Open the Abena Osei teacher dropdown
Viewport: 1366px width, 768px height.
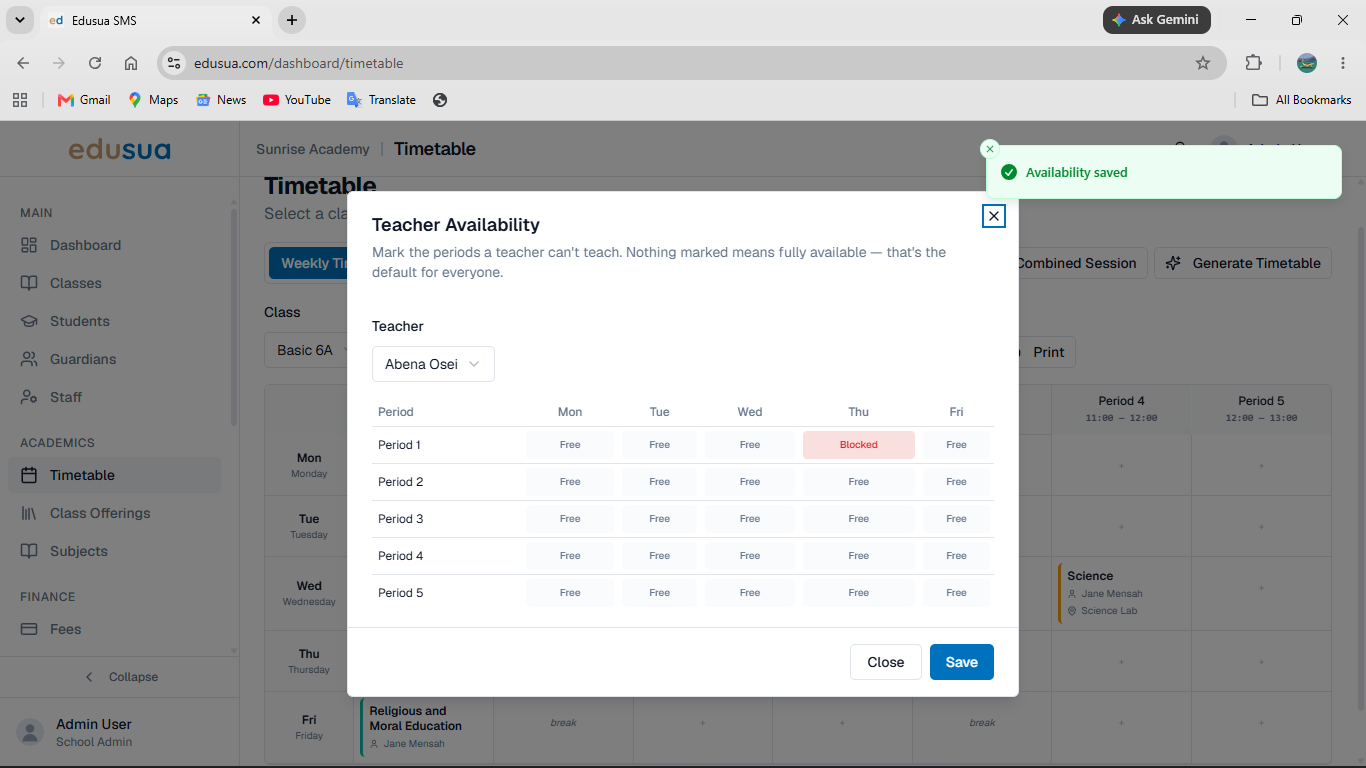[x=433, y=364]
